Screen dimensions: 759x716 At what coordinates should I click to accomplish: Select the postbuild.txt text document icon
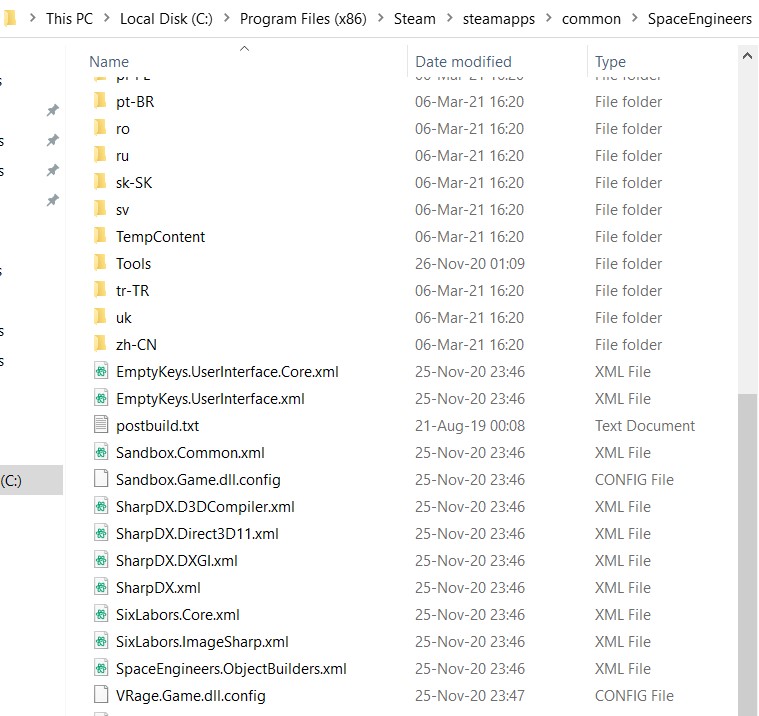click(x=100, y=426)
